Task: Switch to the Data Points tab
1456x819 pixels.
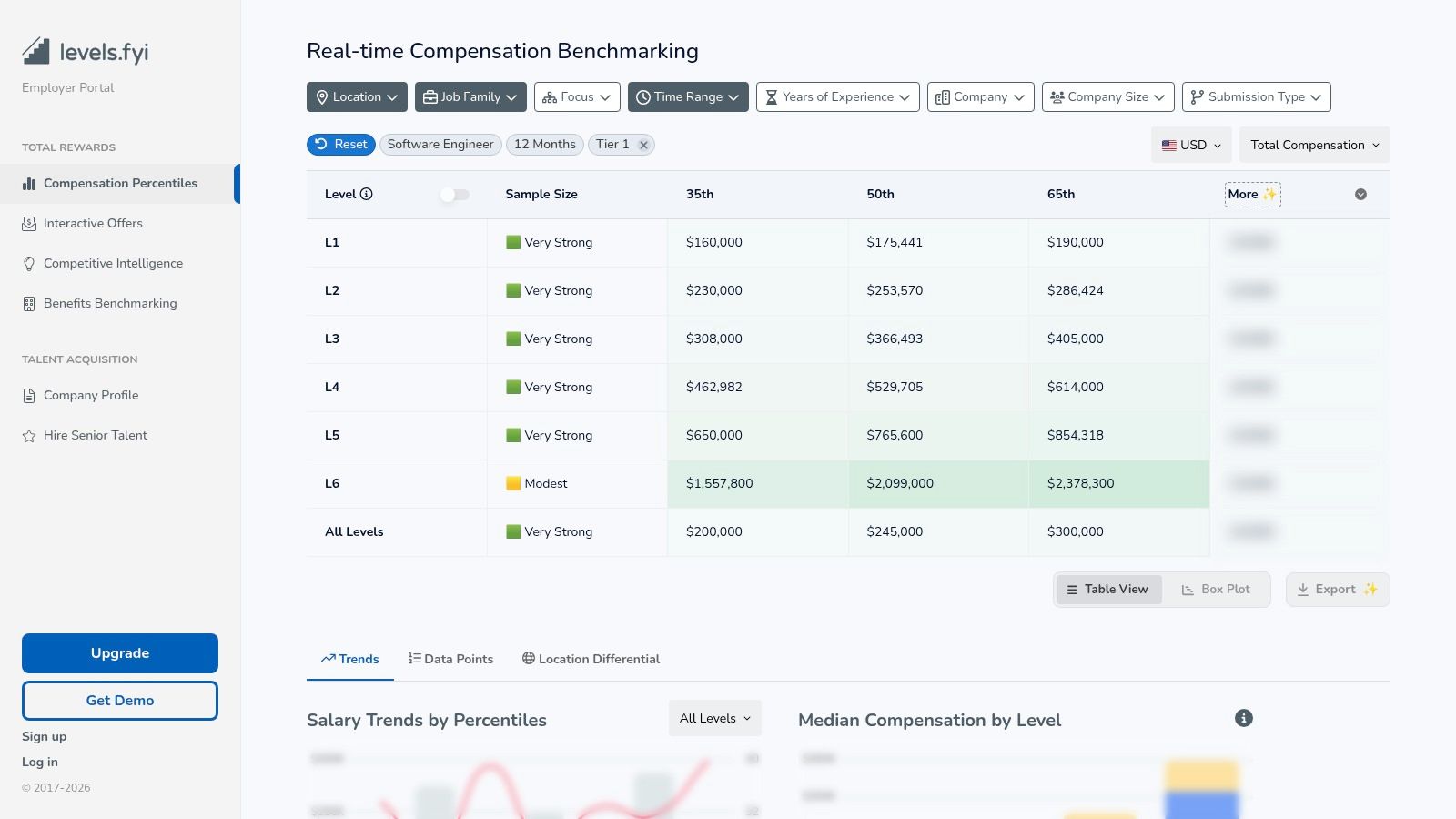Action: [450, 659]
